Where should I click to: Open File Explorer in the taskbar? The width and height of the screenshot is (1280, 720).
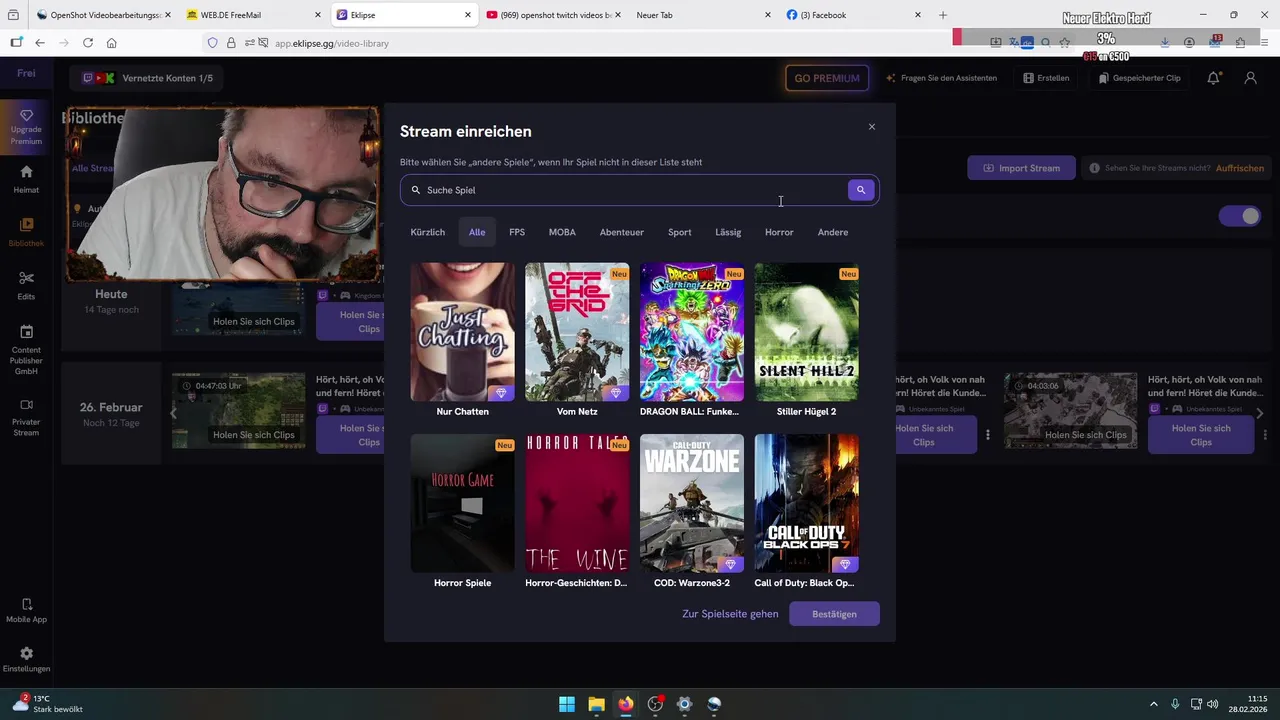596,704
